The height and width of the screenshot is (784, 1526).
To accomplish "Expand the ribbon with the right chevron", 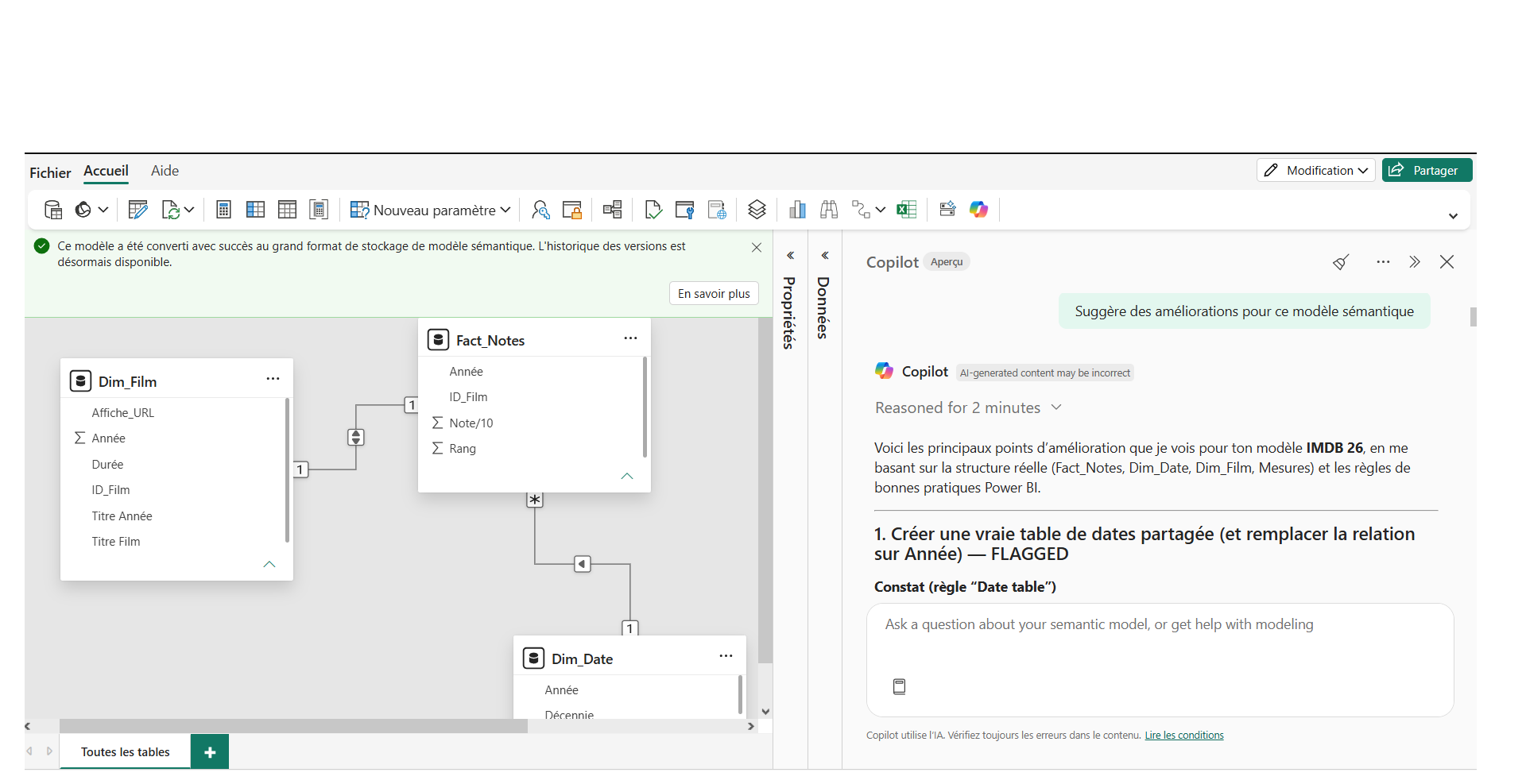I will (1453, 215).
